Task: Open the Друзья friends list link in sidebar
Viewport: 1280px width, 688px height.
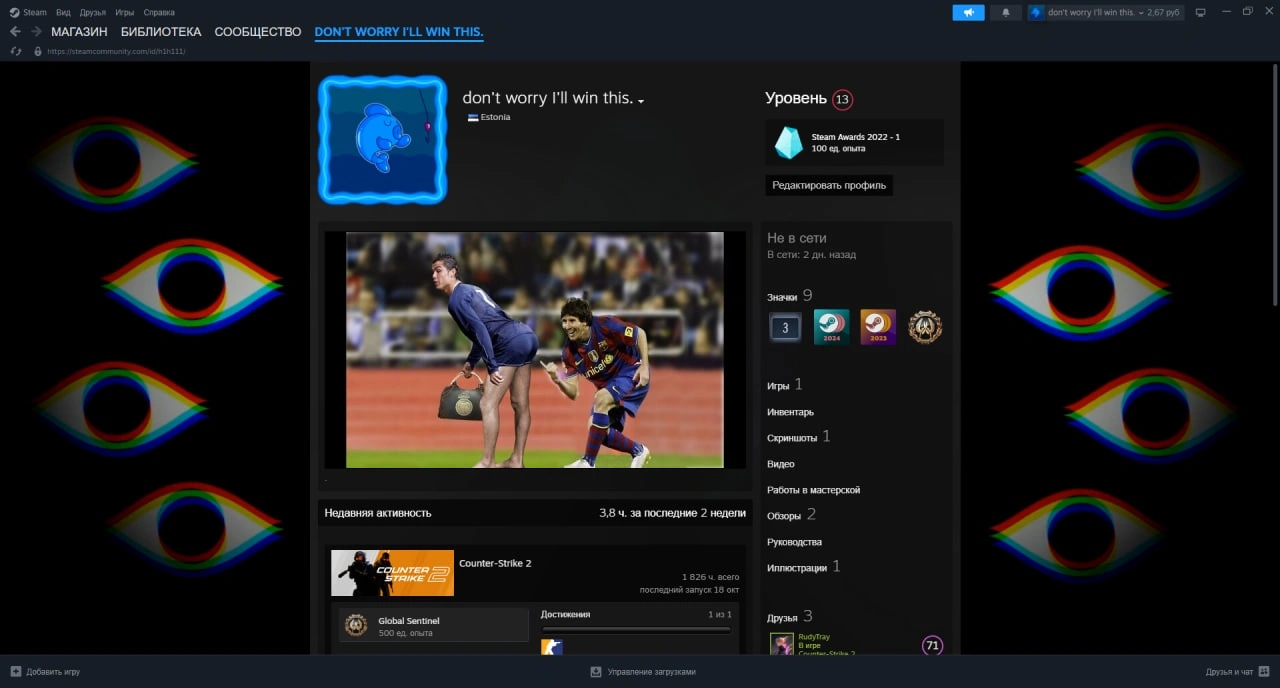Action: 782,618
